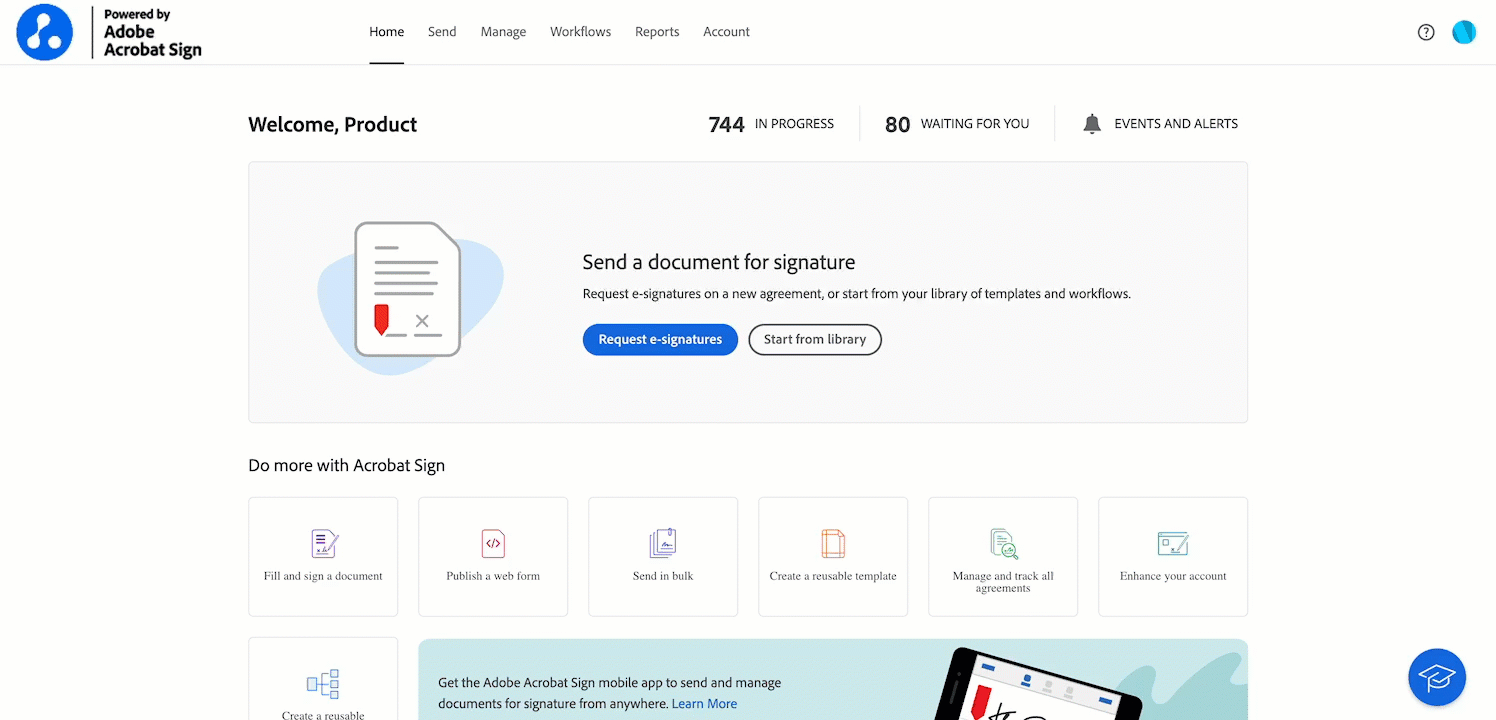Click the Fill and sign document icon
This screenshot has height=720, width=1496.
pos(324,543)
